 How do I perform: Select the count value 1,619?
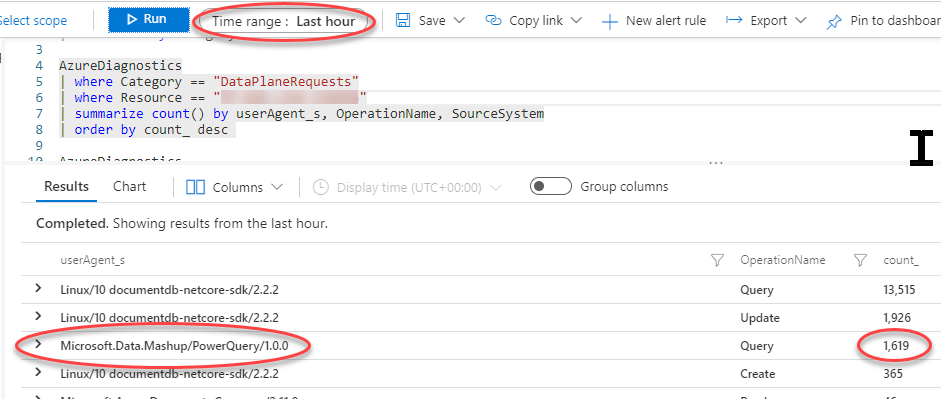(x=896, y=346)
